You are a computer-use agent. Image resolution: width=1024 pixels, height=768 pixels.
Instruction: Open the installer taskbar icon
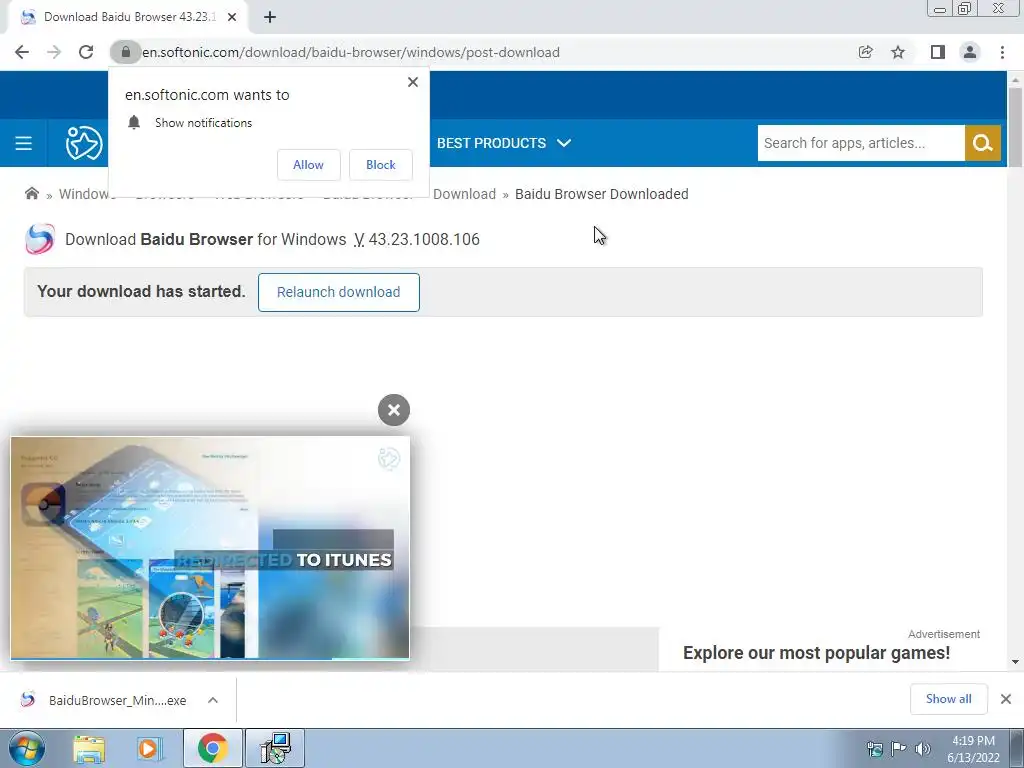(275, 748)
